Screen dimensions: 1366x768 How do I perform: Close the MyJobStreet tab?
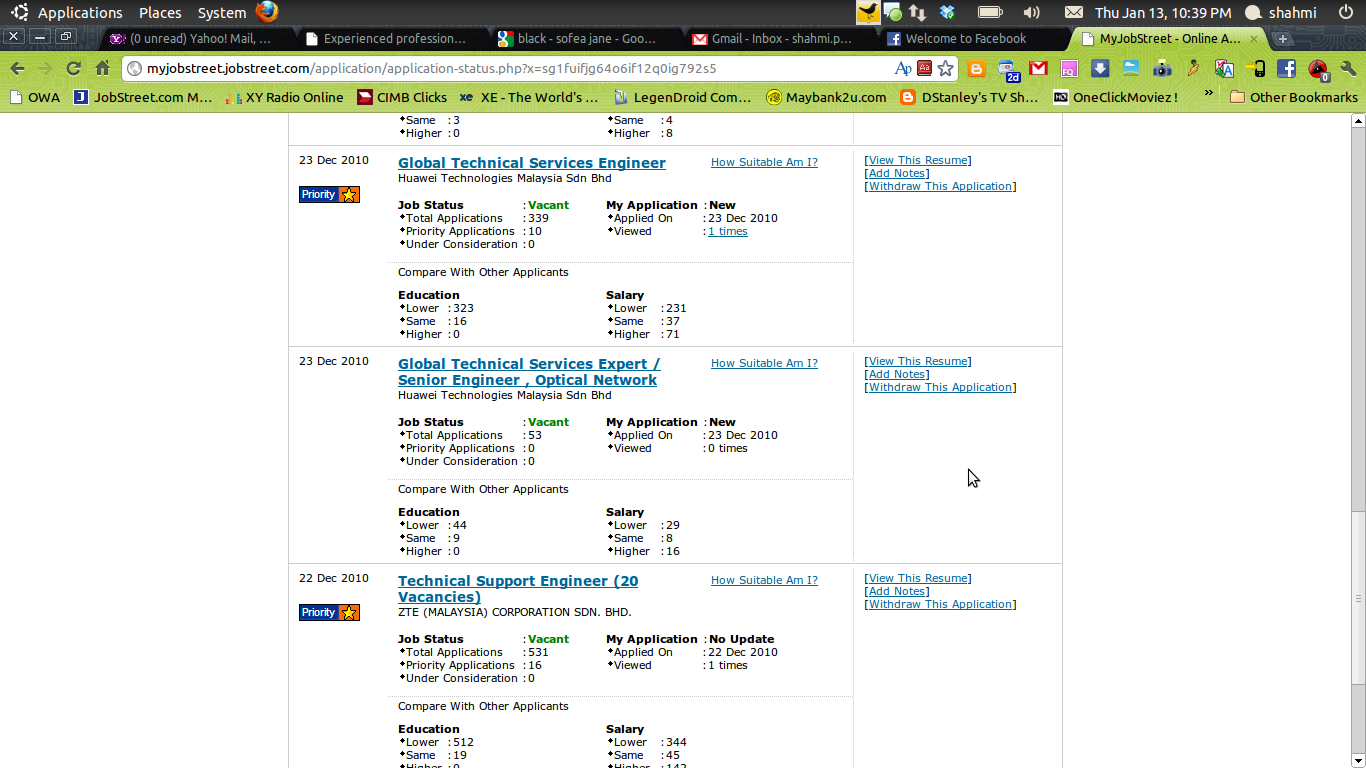(1254, 39)
